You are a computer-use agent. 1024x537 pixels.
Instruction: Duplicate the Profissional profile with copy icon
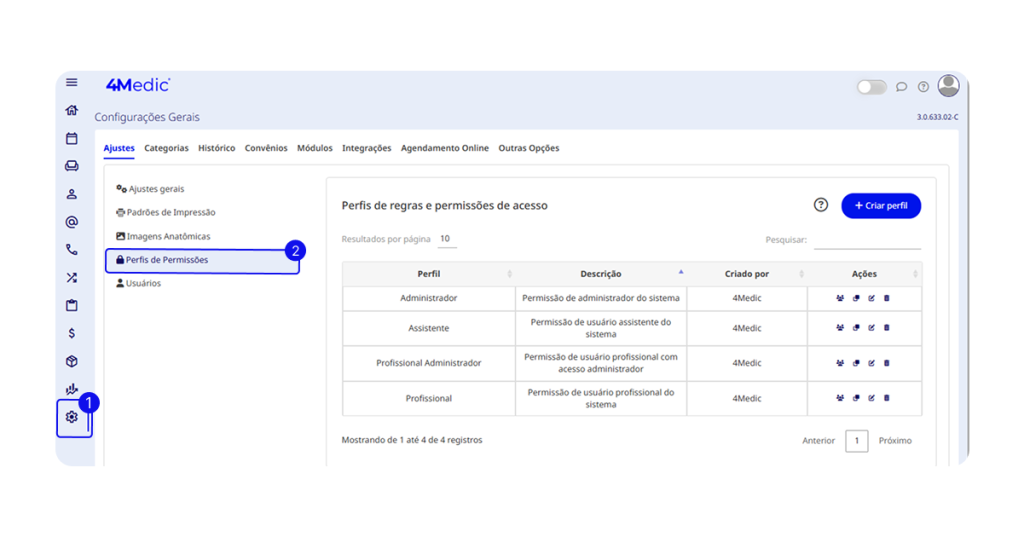856,398
